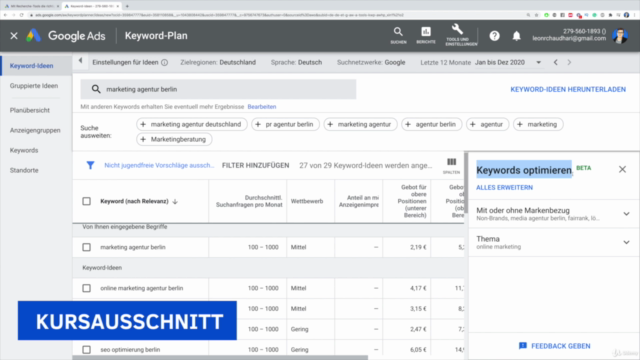This screenshot has height=360, width=640.
Task: Add 'agentur berlin' suggestion chip
Action: coord(431,124)
